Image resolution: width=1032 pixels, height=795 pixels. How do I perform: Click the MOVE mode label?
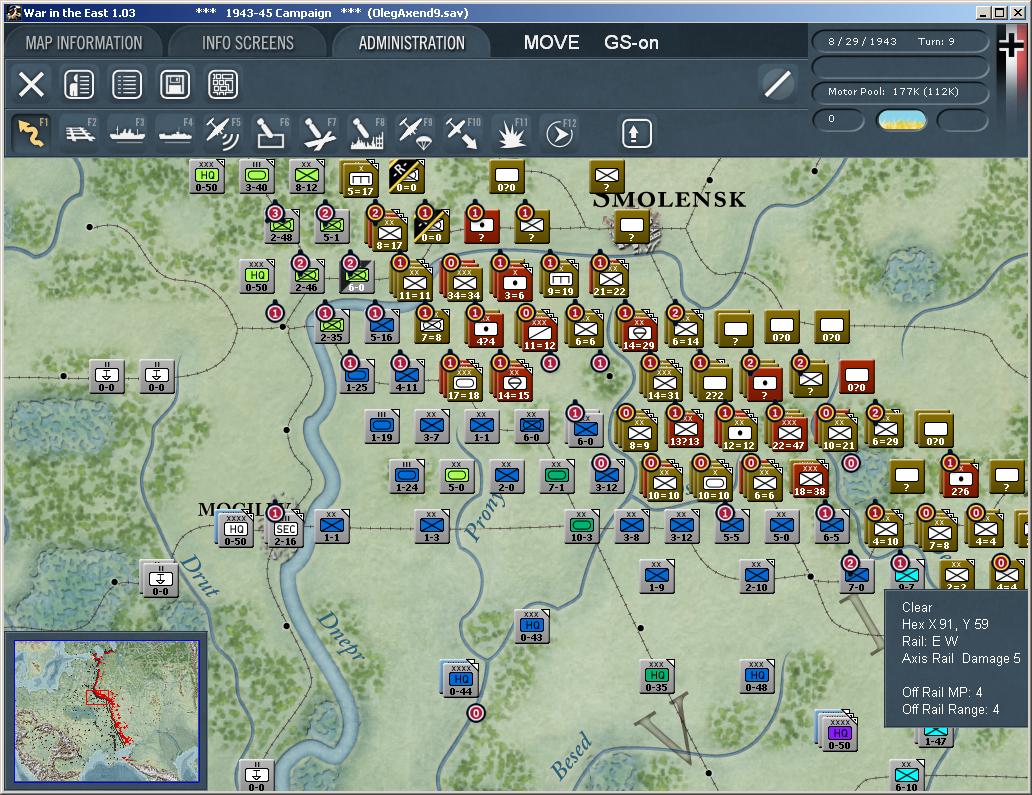pos(552,43)
